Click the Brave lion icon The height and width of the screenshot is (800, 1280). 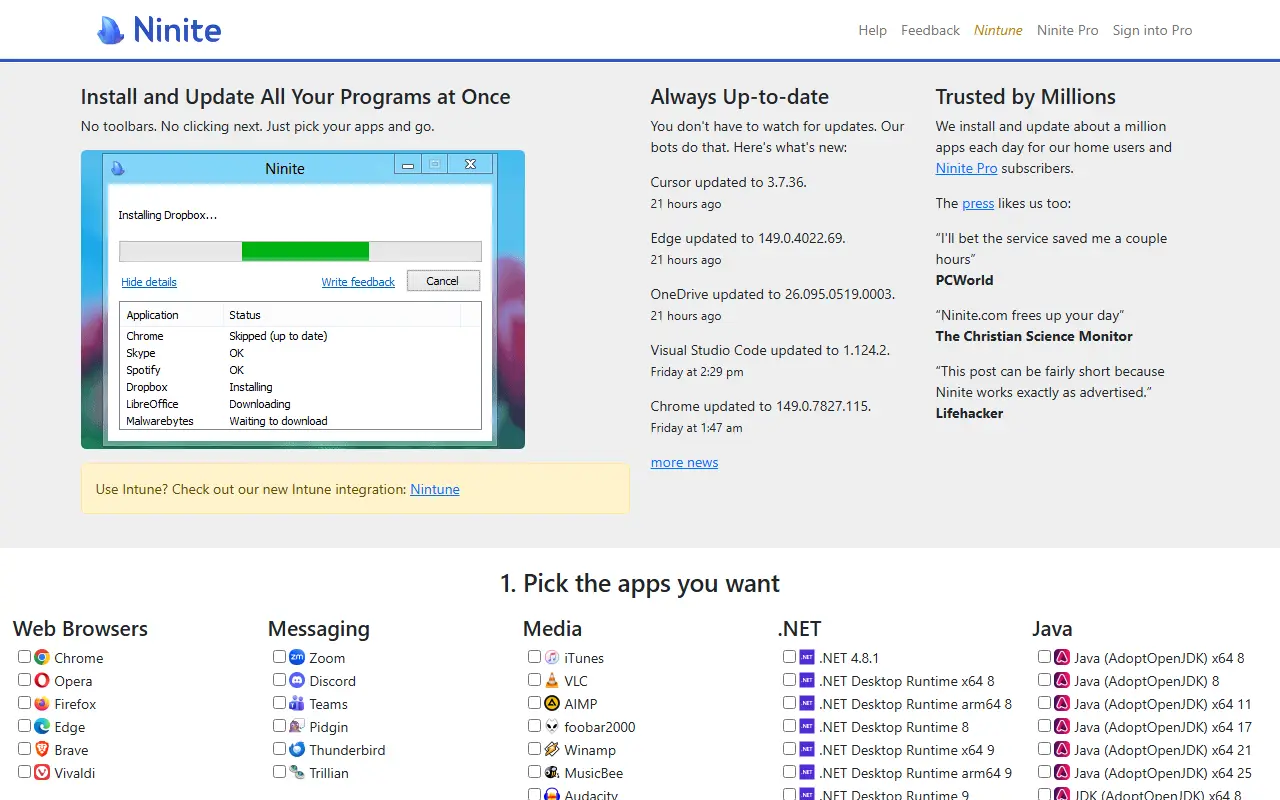42,749
